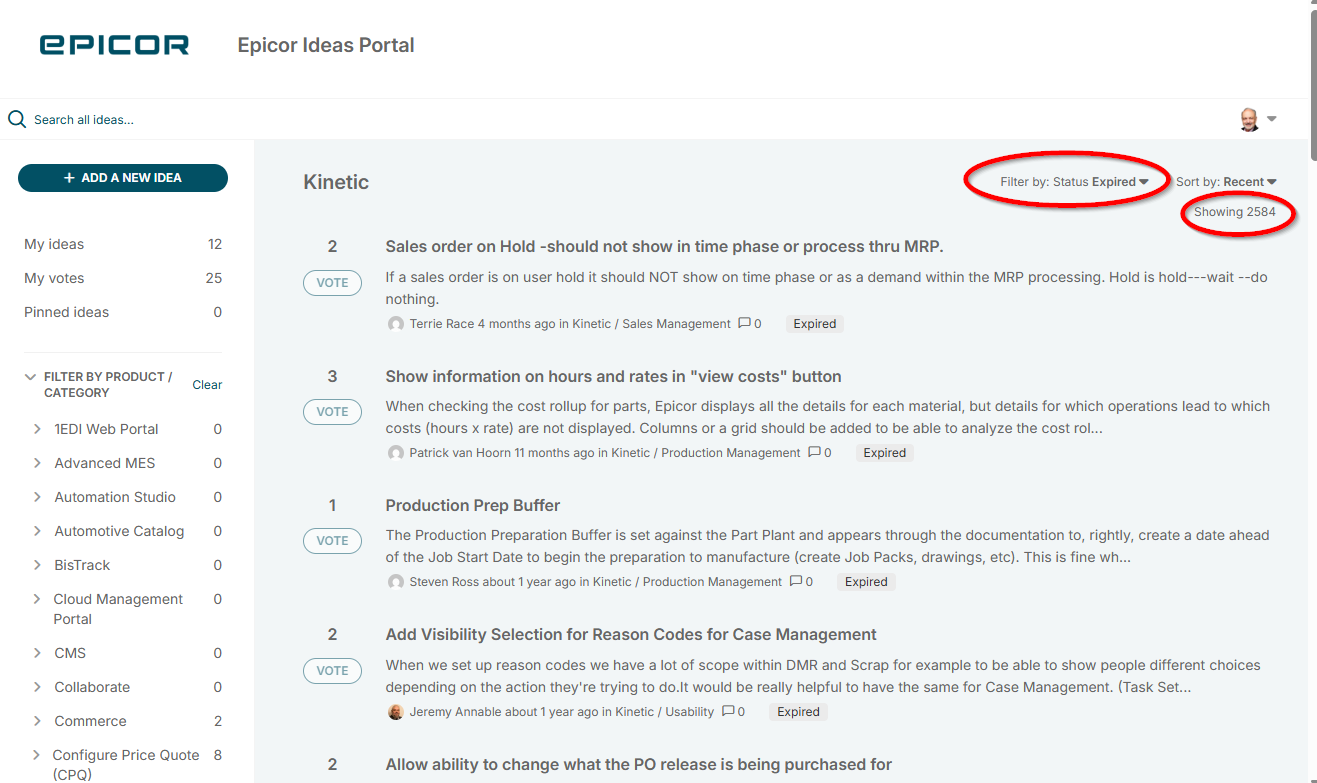Select the Automation Studio category
The width and height of the screenshot is (1317, 783).
coord(115,497)
